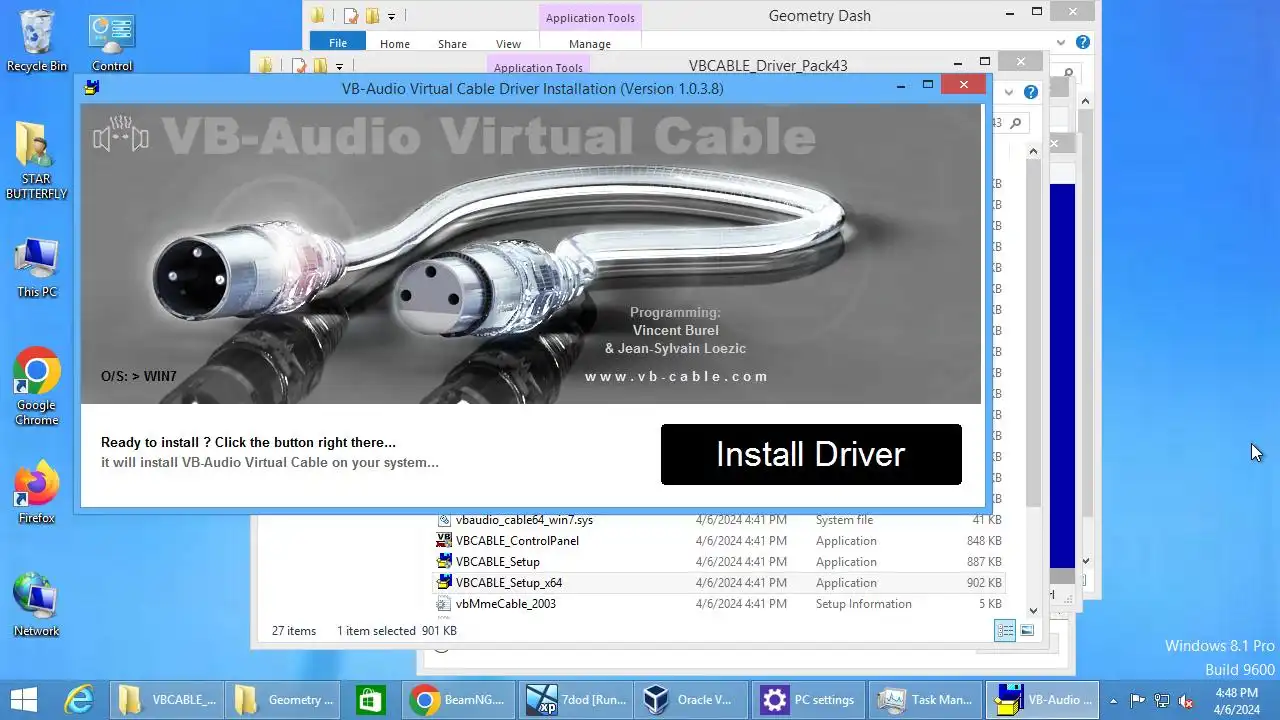Select Google Chrome desktop shortcut
The height and width of the screenshot is (720, 1280).
point(37,387)
